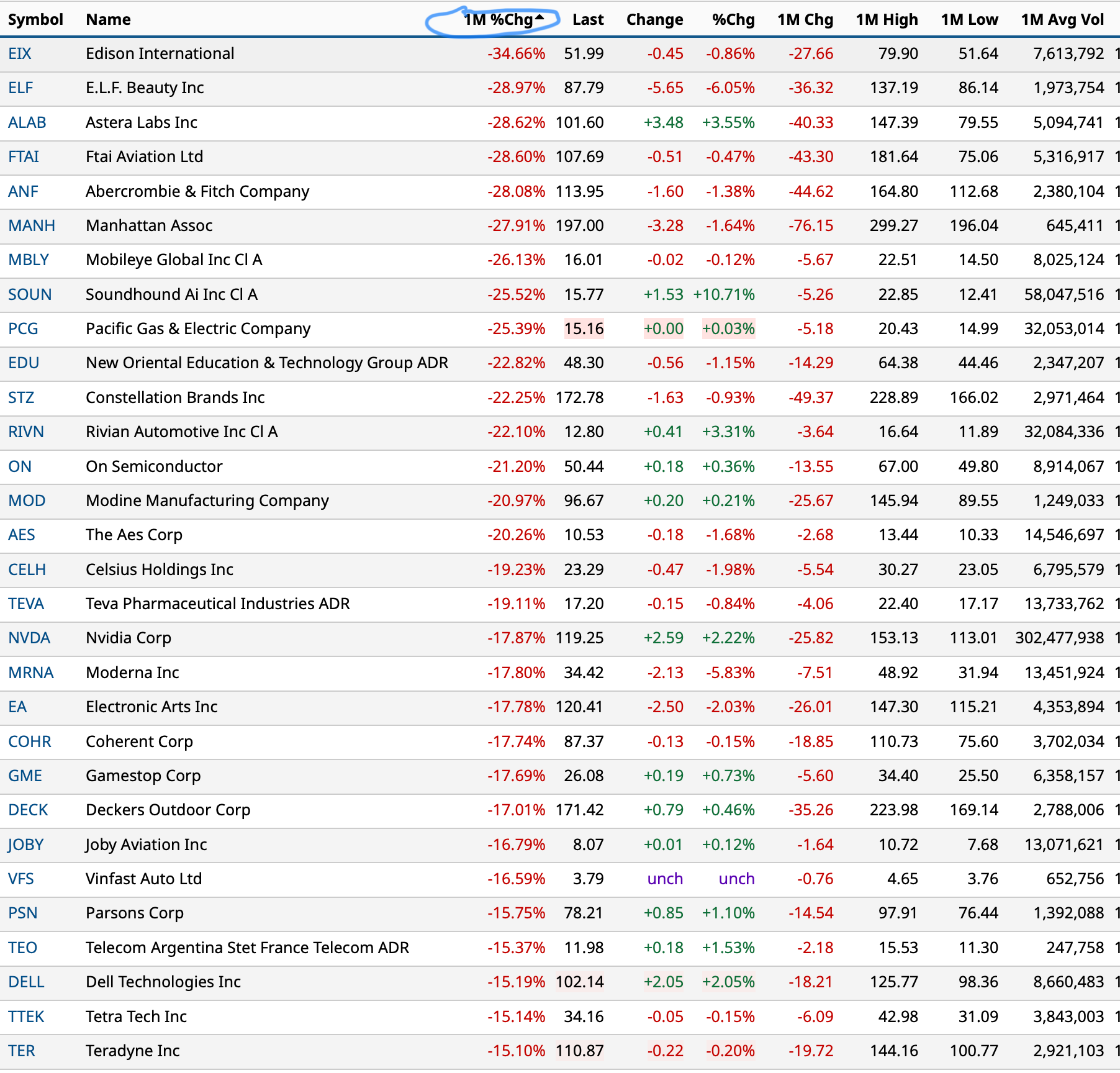The image size is (1120, 1073).
Task: Open the TEVA ticker link
Action: point(26,604)
